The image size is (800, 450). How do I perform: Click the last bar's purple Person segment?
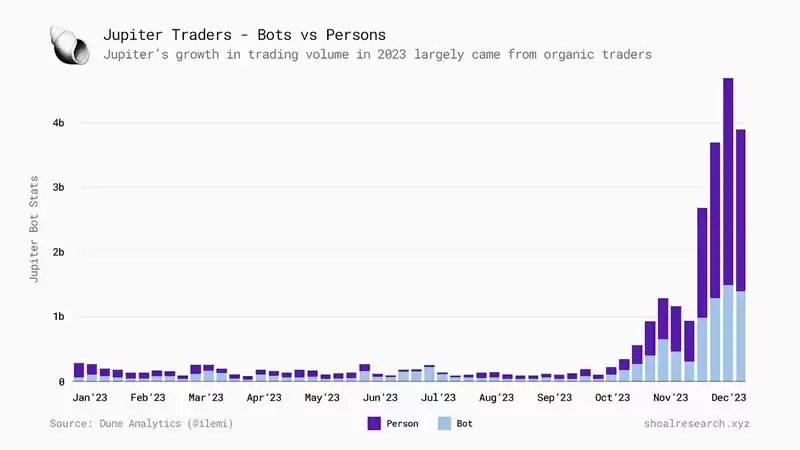coord(741,210)
